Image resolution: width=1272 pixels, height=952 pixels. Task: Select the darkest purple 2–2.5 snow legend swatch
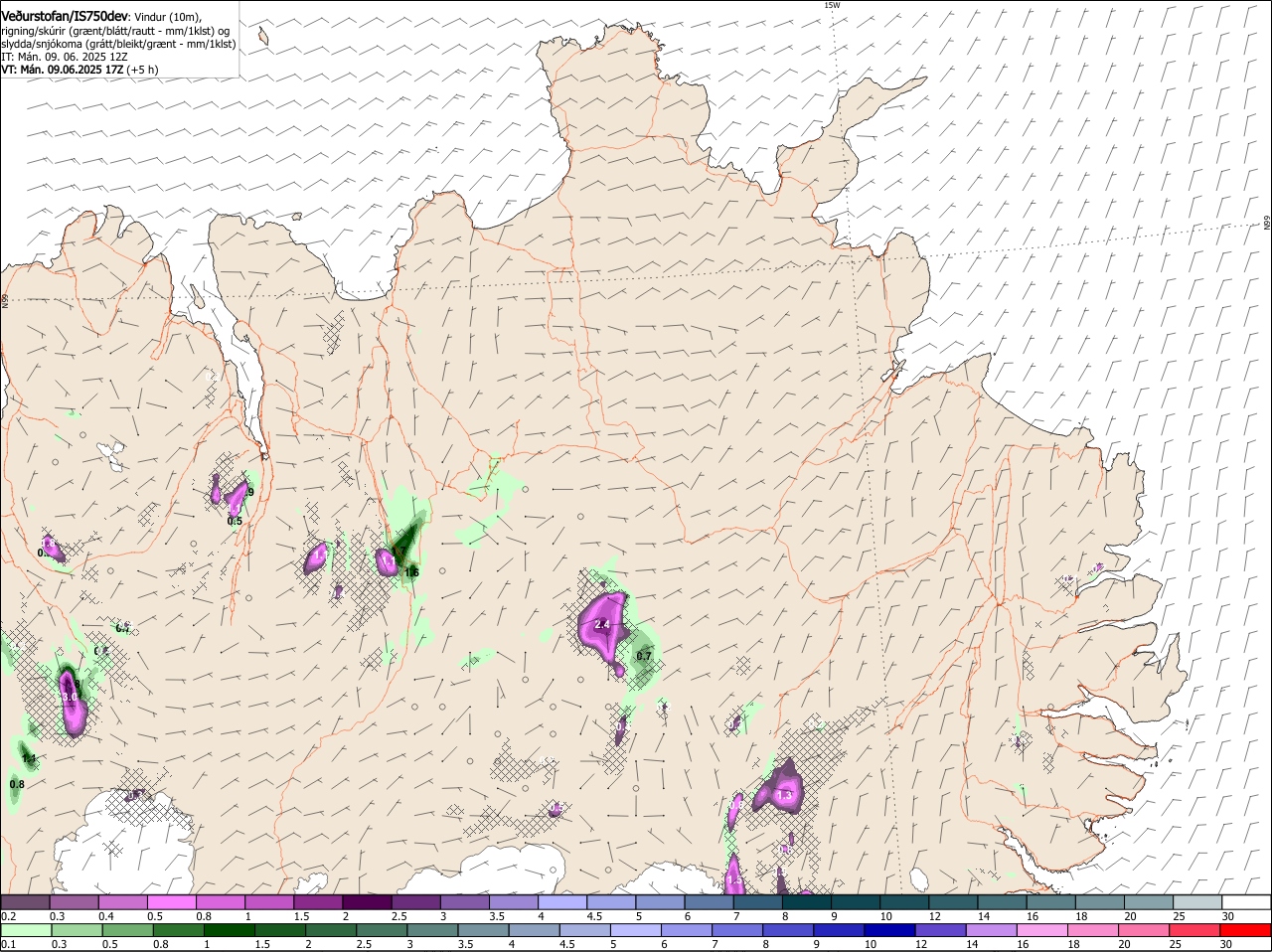pyautogui.click(x=367, y=902)
